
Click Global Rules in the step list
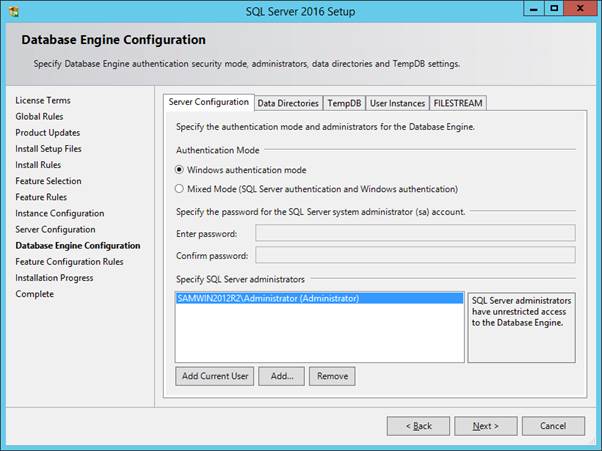pos(39,116)
